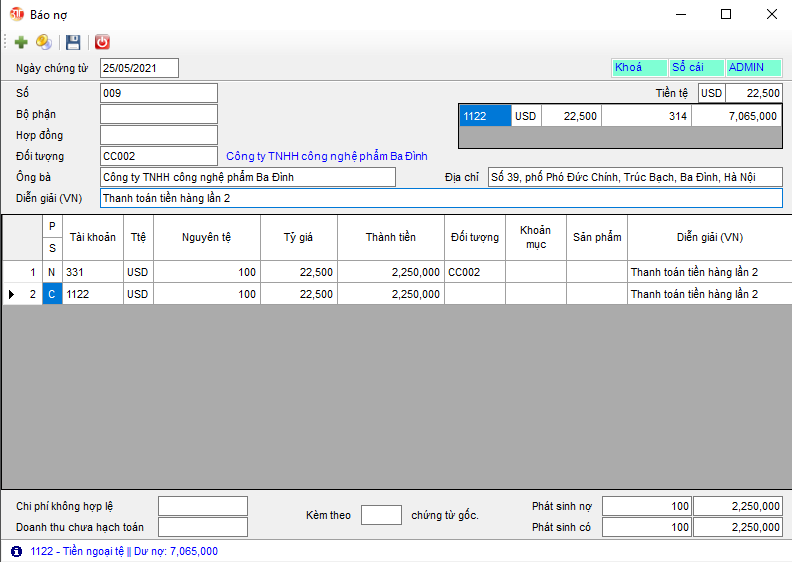Toggle the C debit/credit cell in row 2
The image size is (792, 562).
pos(52,294)
